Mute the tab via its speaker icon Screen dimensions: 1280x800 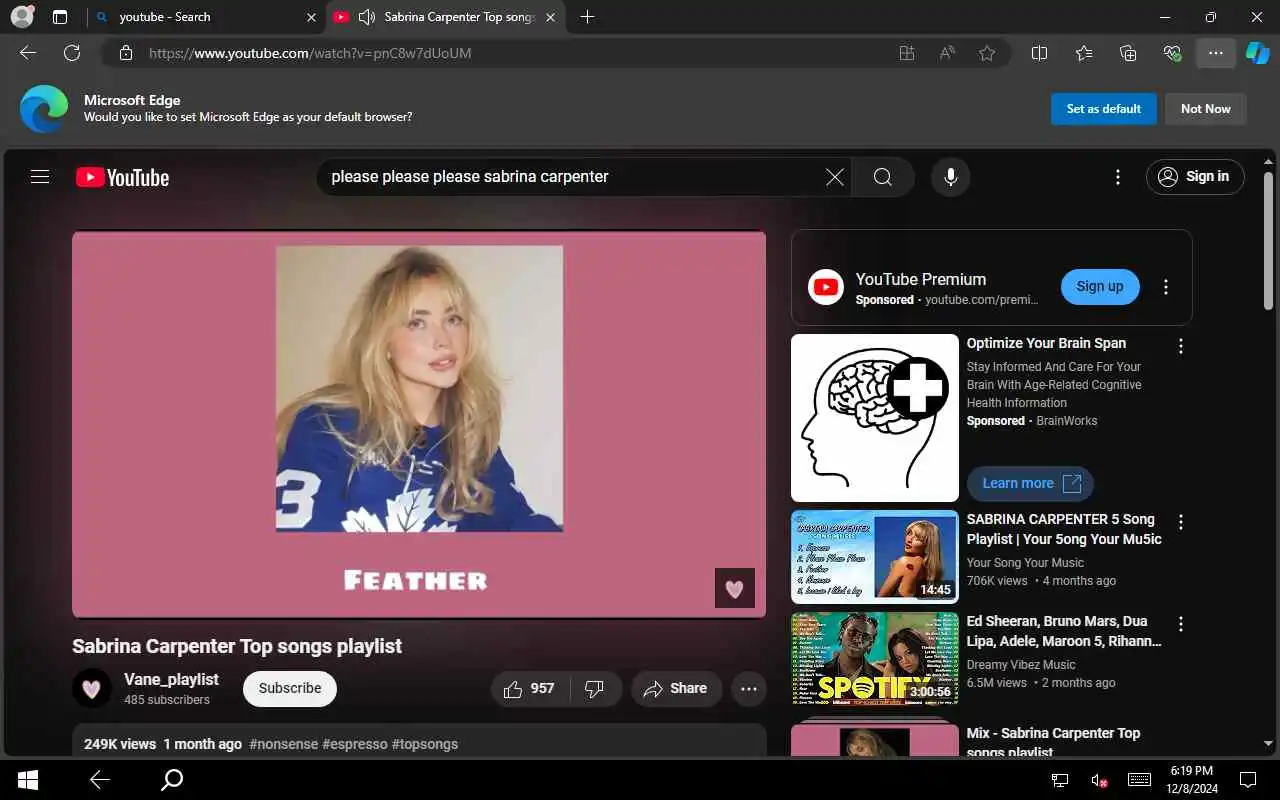(367, 17)
